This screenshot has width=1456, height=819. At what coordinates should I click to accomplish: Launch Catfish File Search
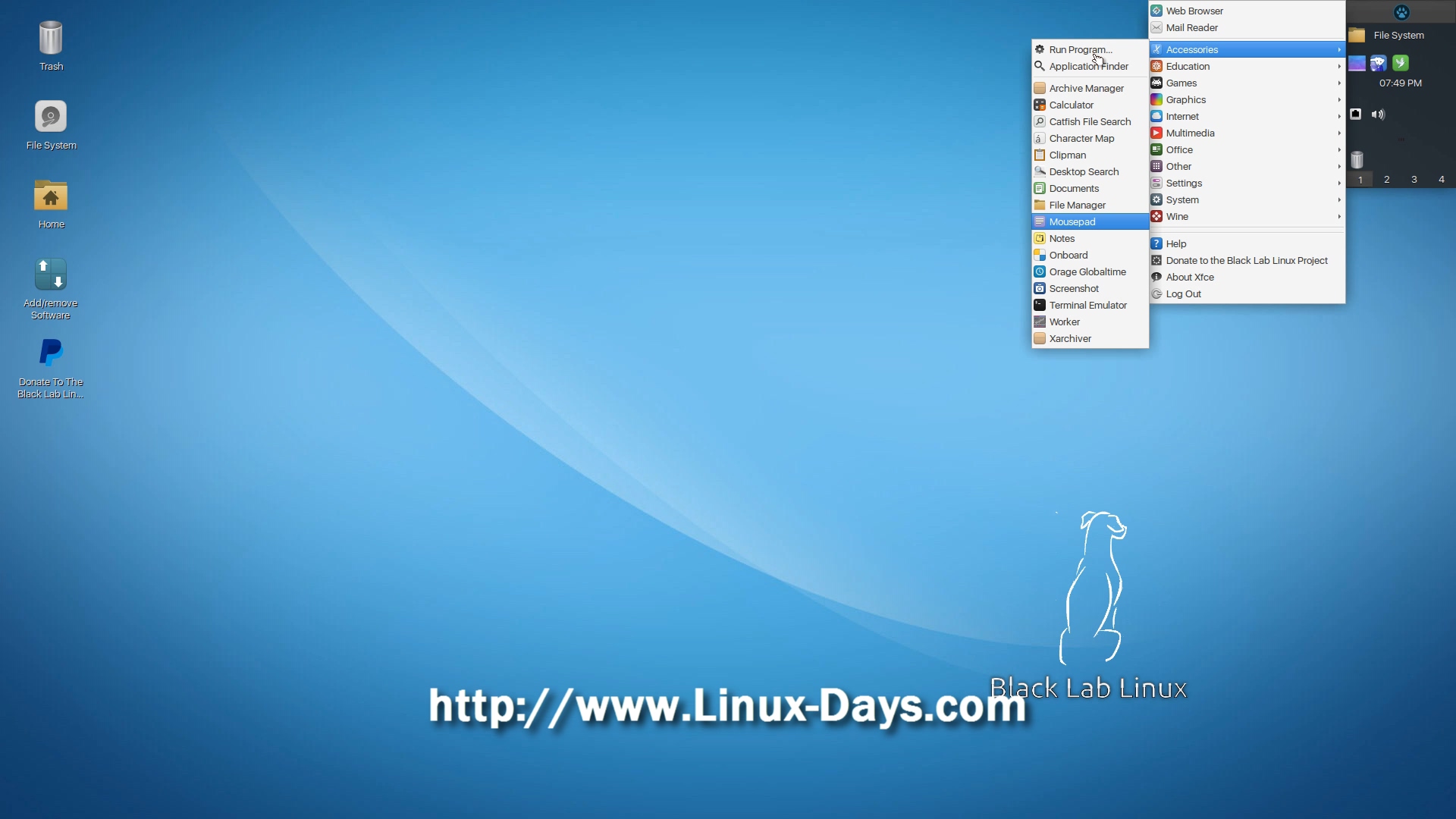click(x=1090, y=122)
